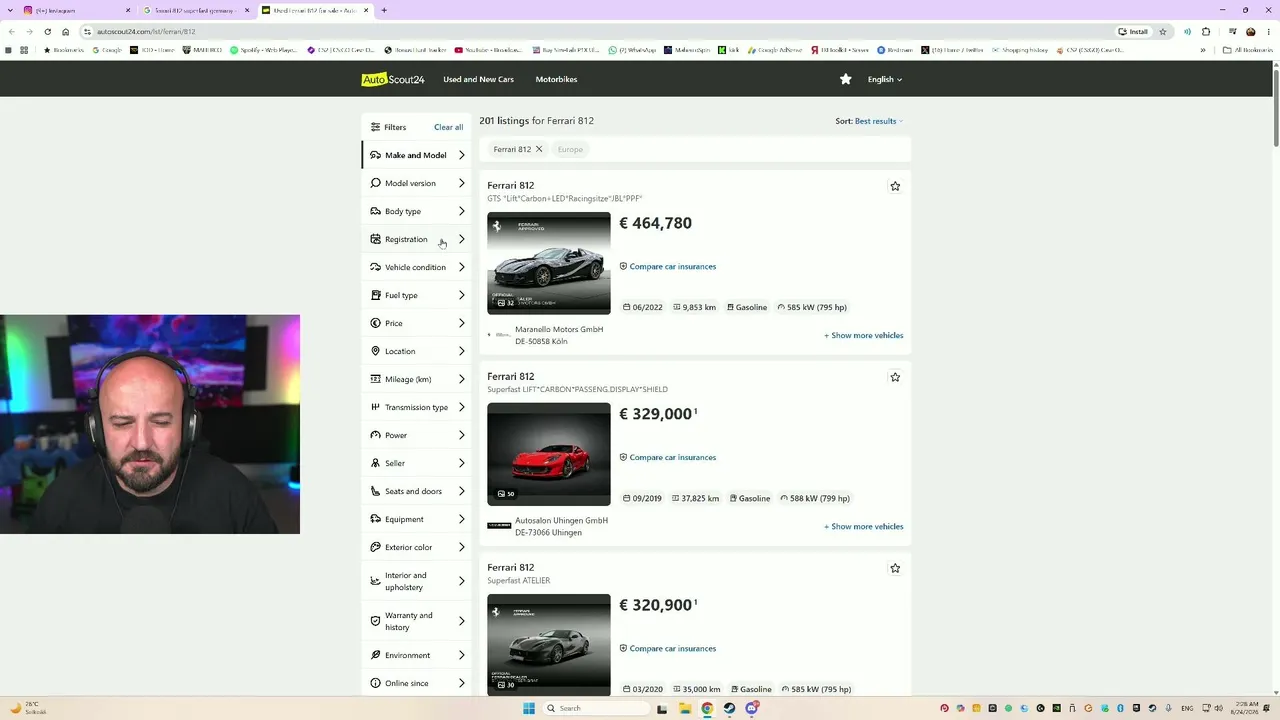This screenshot has width=1280, height=720.
Task: Expand the Make and Model filter
Action: pos(417,155)
